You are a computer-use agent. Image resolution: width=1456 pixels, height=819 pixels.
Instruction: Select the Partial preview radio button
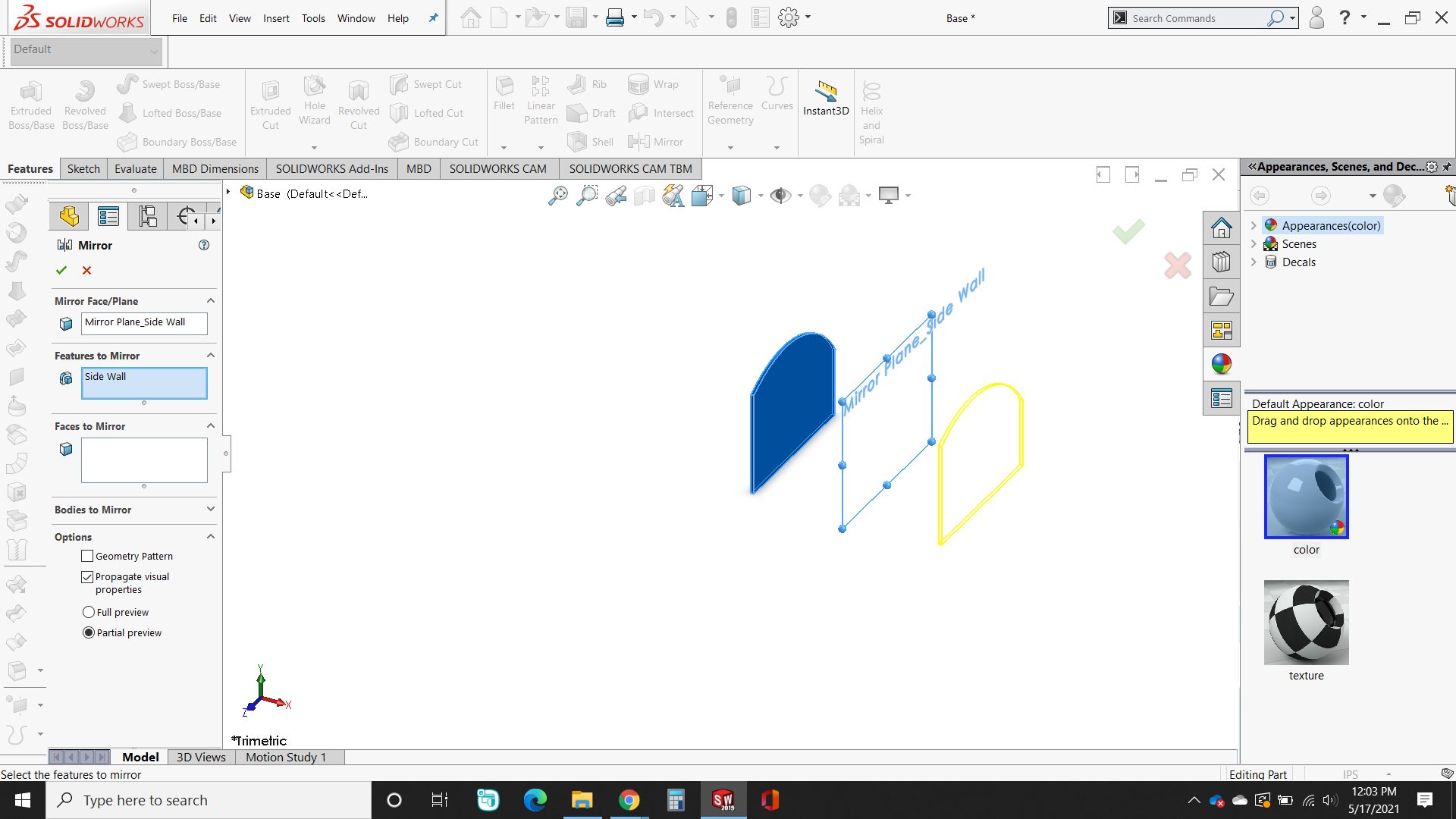(x=89, y=632)
